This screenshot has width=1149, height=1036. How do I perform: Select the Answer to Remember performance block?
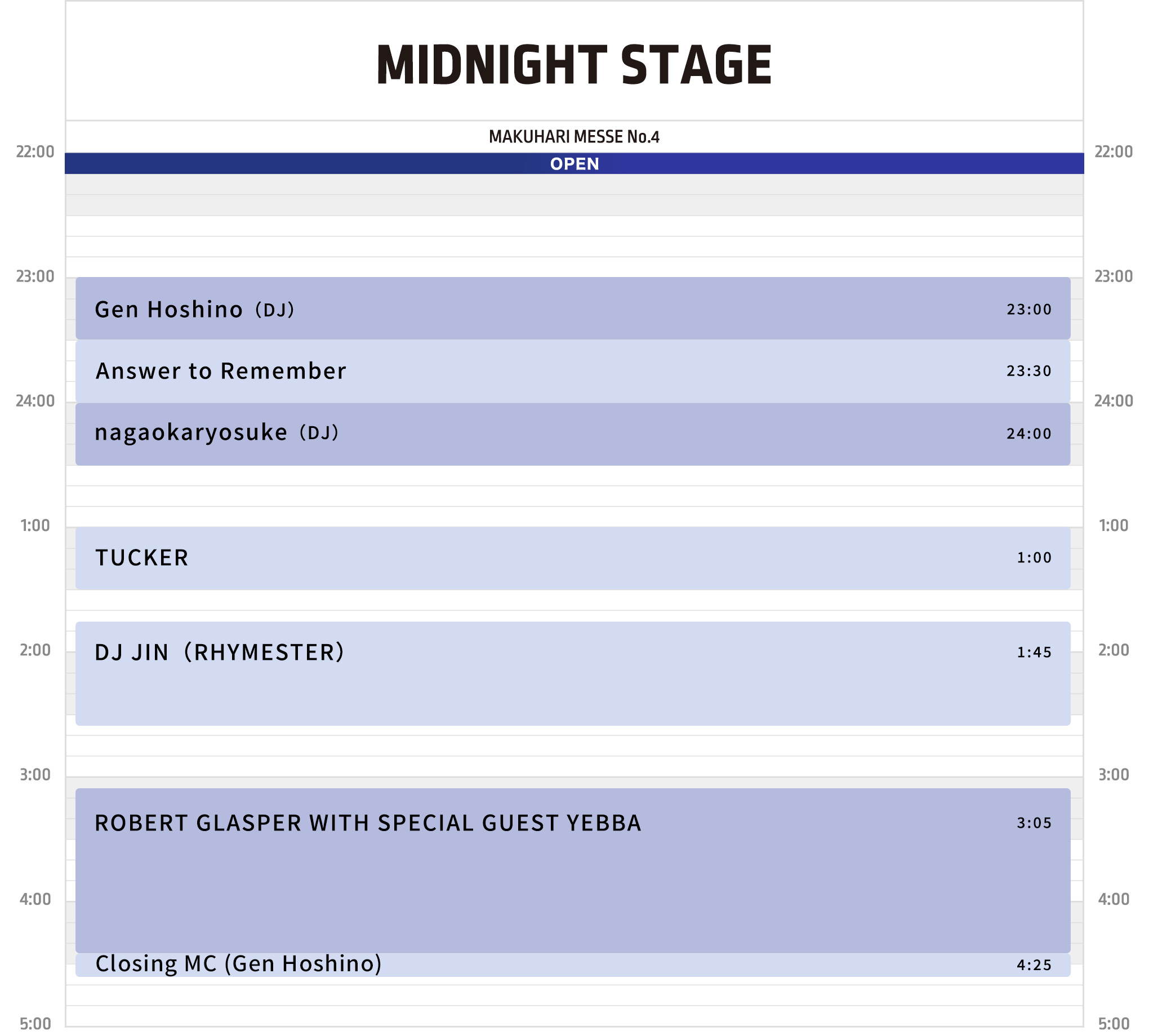573,371
